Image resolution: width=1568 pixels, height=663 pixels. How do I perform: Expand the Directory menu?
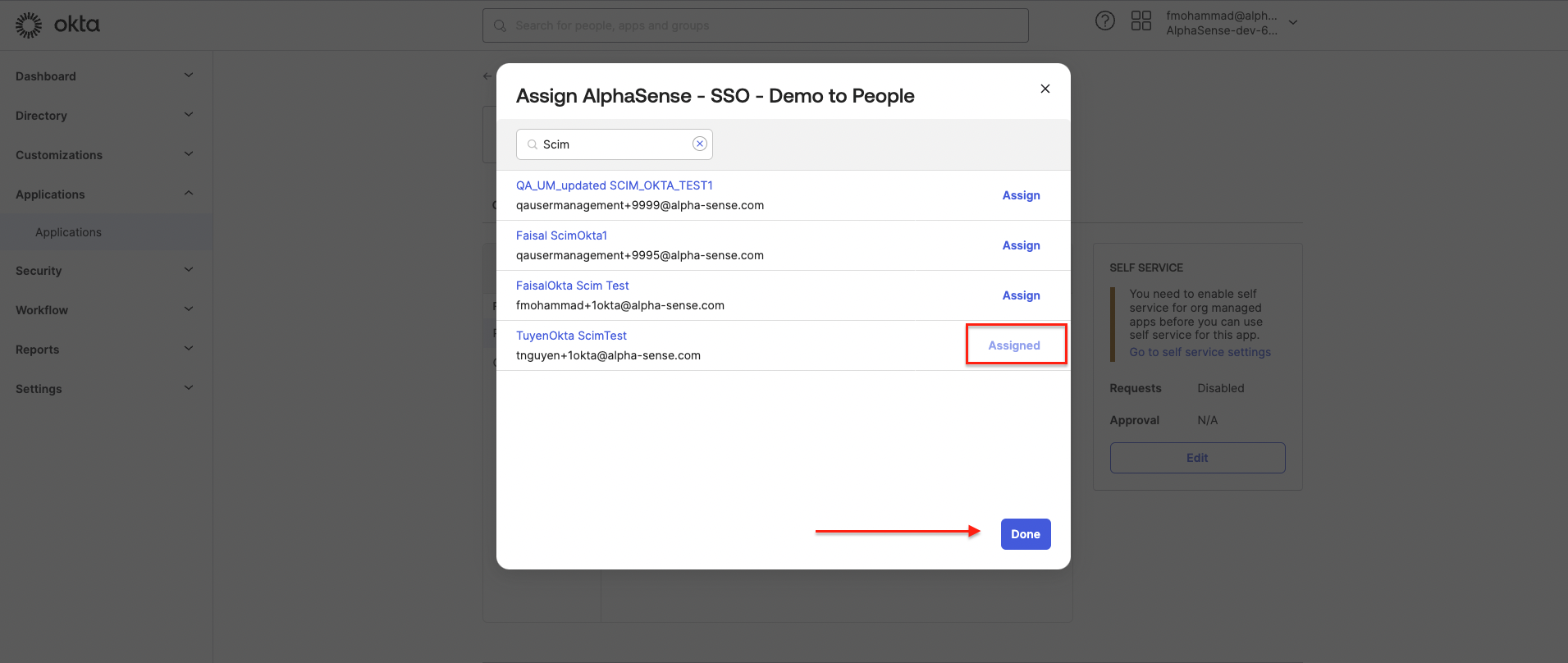tap(189, 115)
